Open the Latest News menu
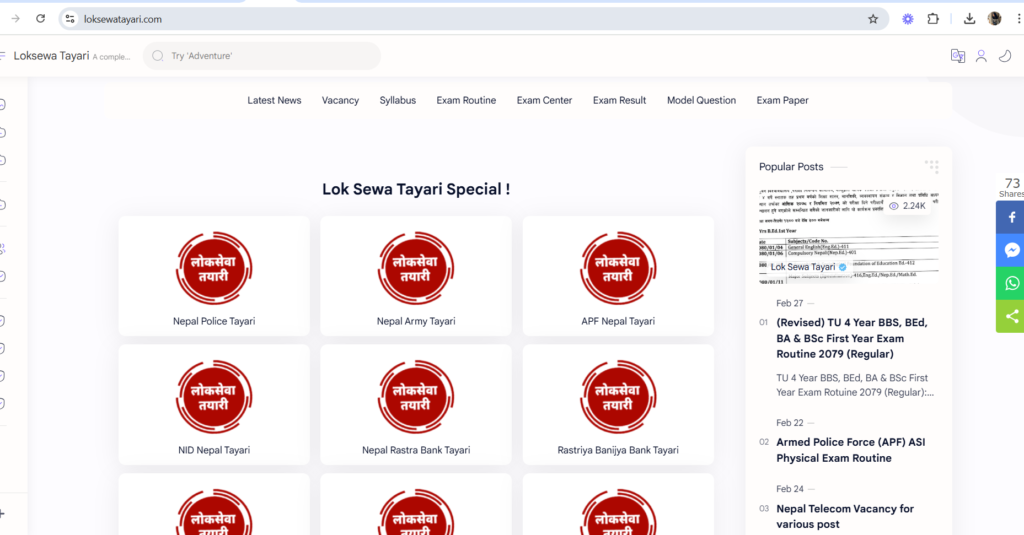This screenshot has height=535, width=1024. click(274, 101)
